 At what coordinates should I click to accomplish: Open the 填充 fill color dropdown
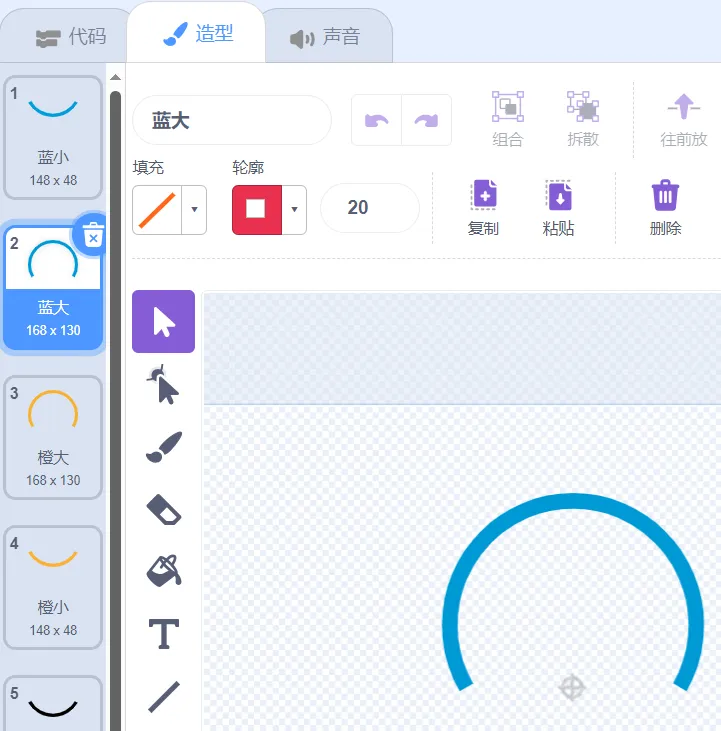(194, 209)
